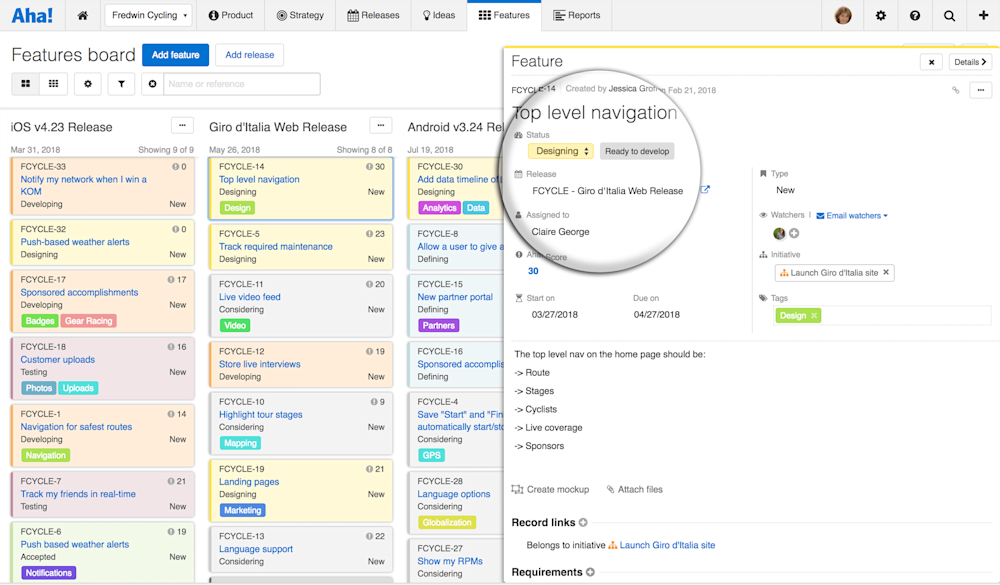Click the global search magnifier icon

point(948,15)
